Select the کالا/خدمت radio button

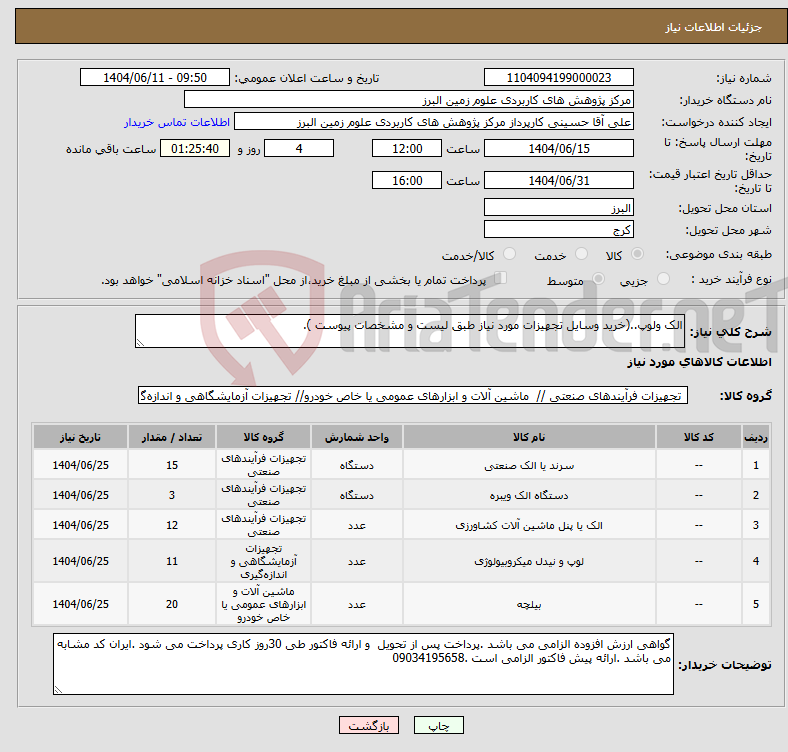[x=509, y=256]
